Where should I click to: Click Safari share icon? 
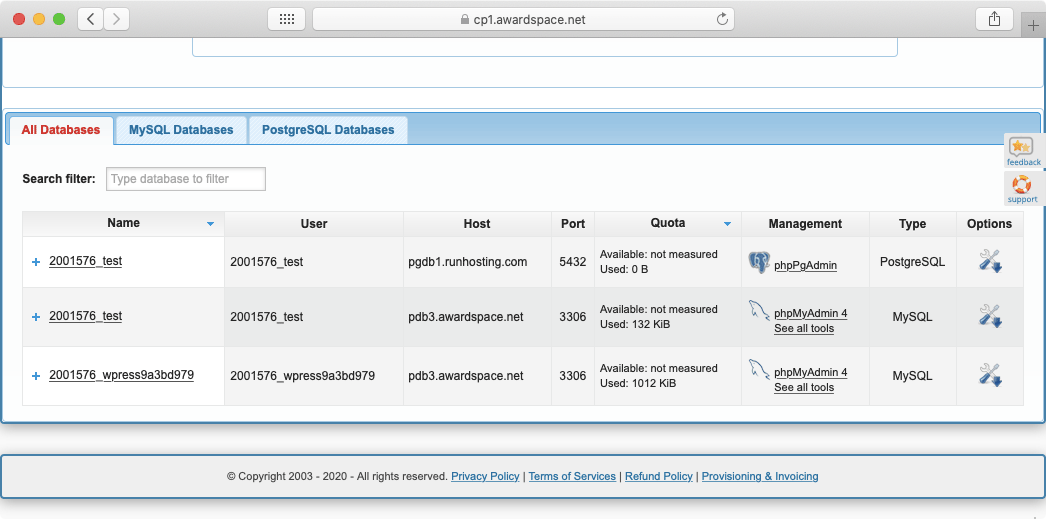click(x=994, y=19)
